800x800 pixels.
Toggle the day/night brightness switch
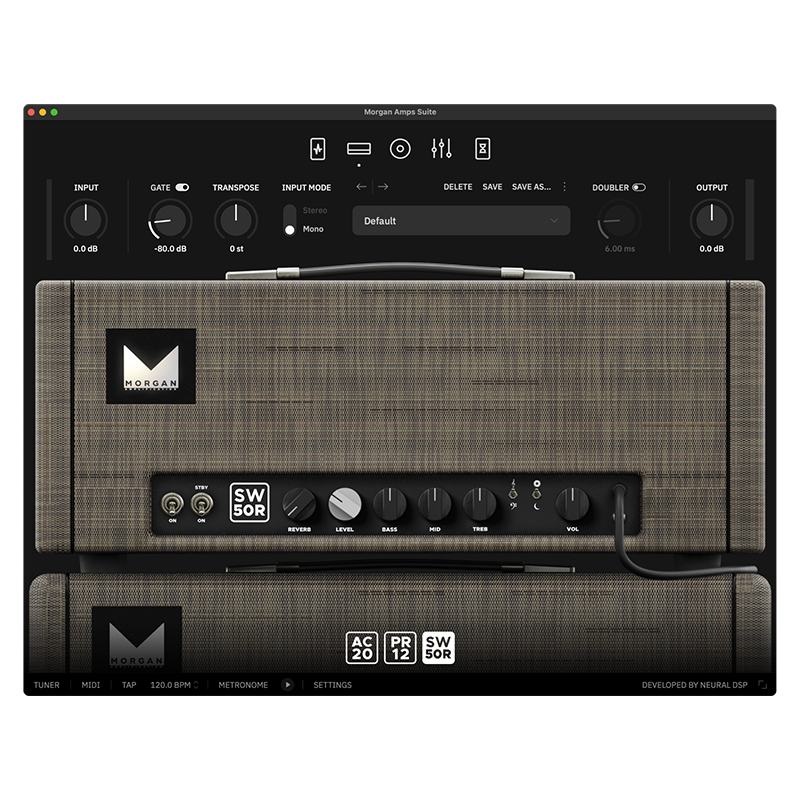pos(536,494)
